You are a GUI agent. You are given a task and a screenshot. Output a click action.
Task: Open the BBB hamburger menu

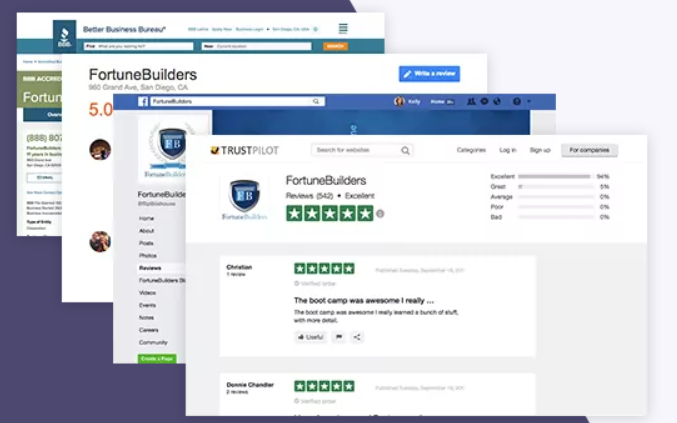point(343,28)
